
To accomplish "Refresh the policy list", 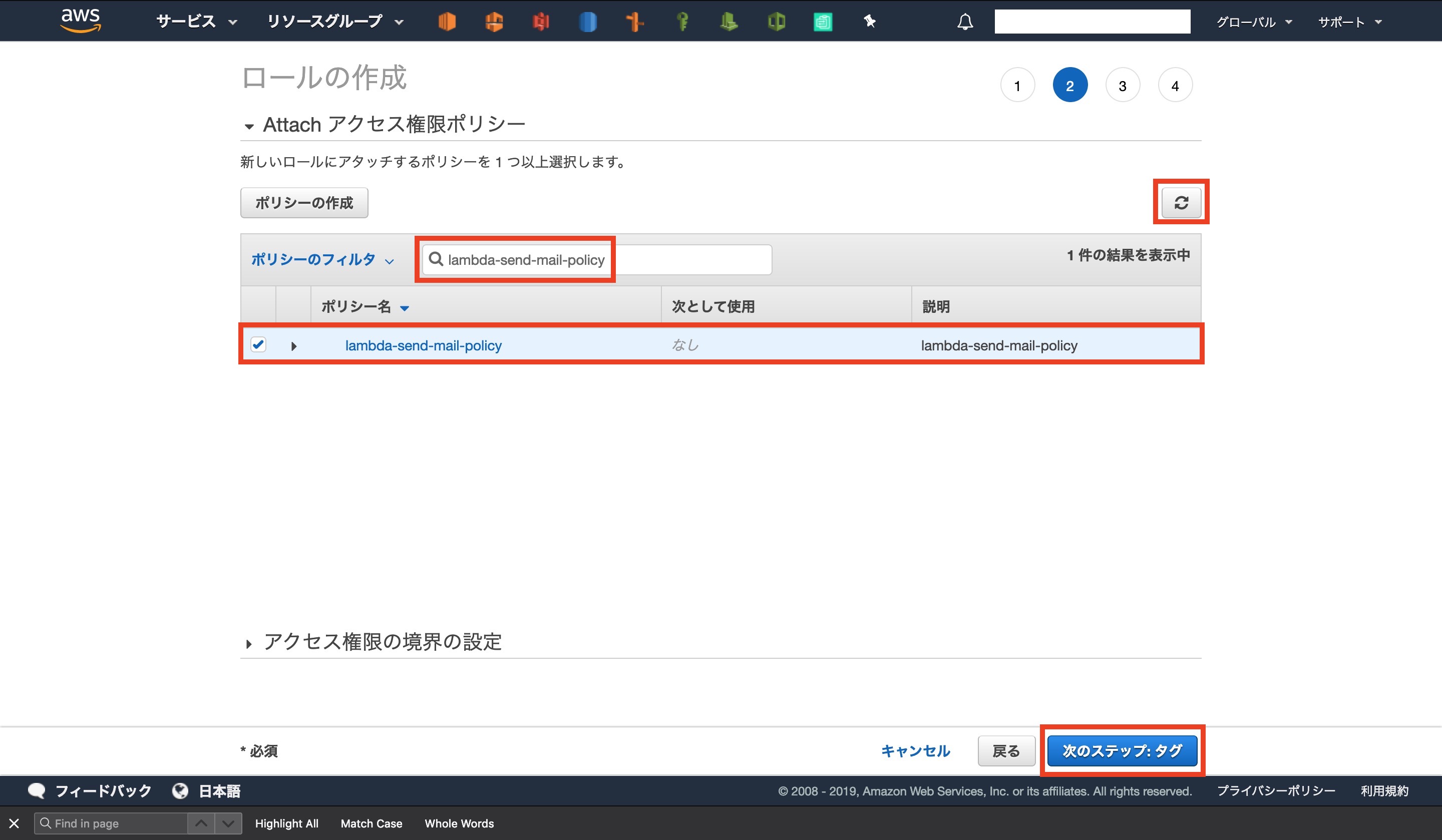I will pos(1181,203).
